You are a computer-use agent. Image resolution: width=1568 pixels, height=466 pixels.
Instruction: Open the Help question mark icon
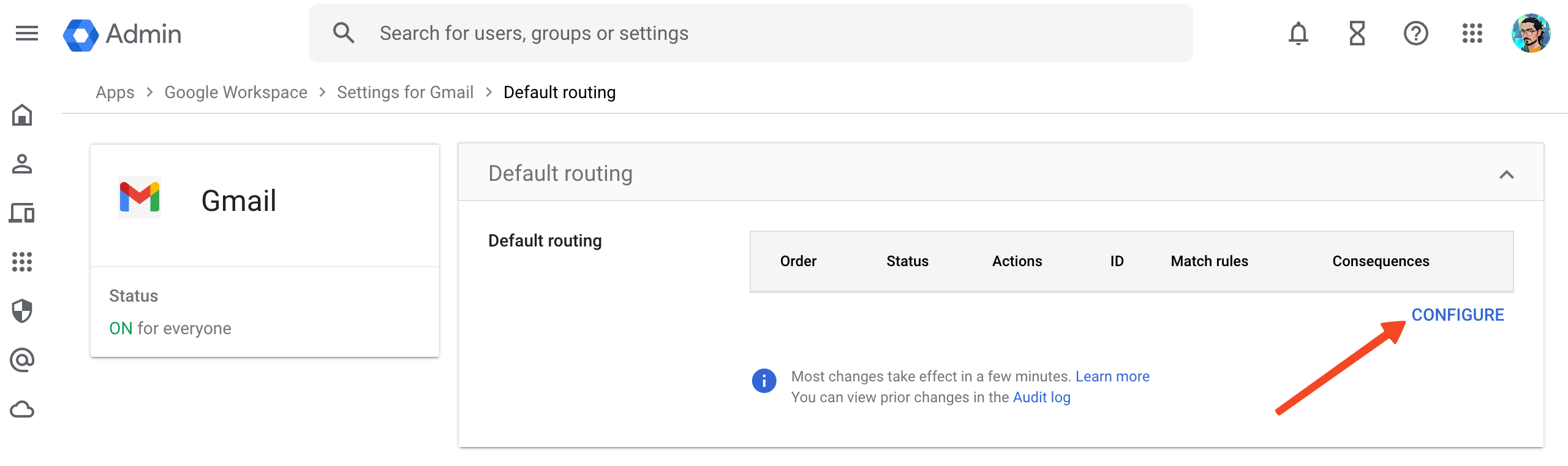[x=1416, y=33]
